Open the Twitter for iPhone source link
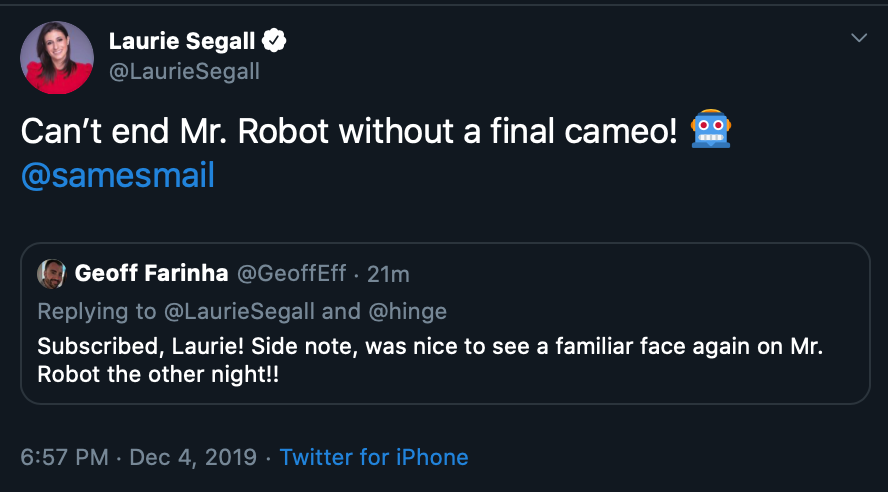This screenshot has width=888, height=492. click(x=374, y=457)
